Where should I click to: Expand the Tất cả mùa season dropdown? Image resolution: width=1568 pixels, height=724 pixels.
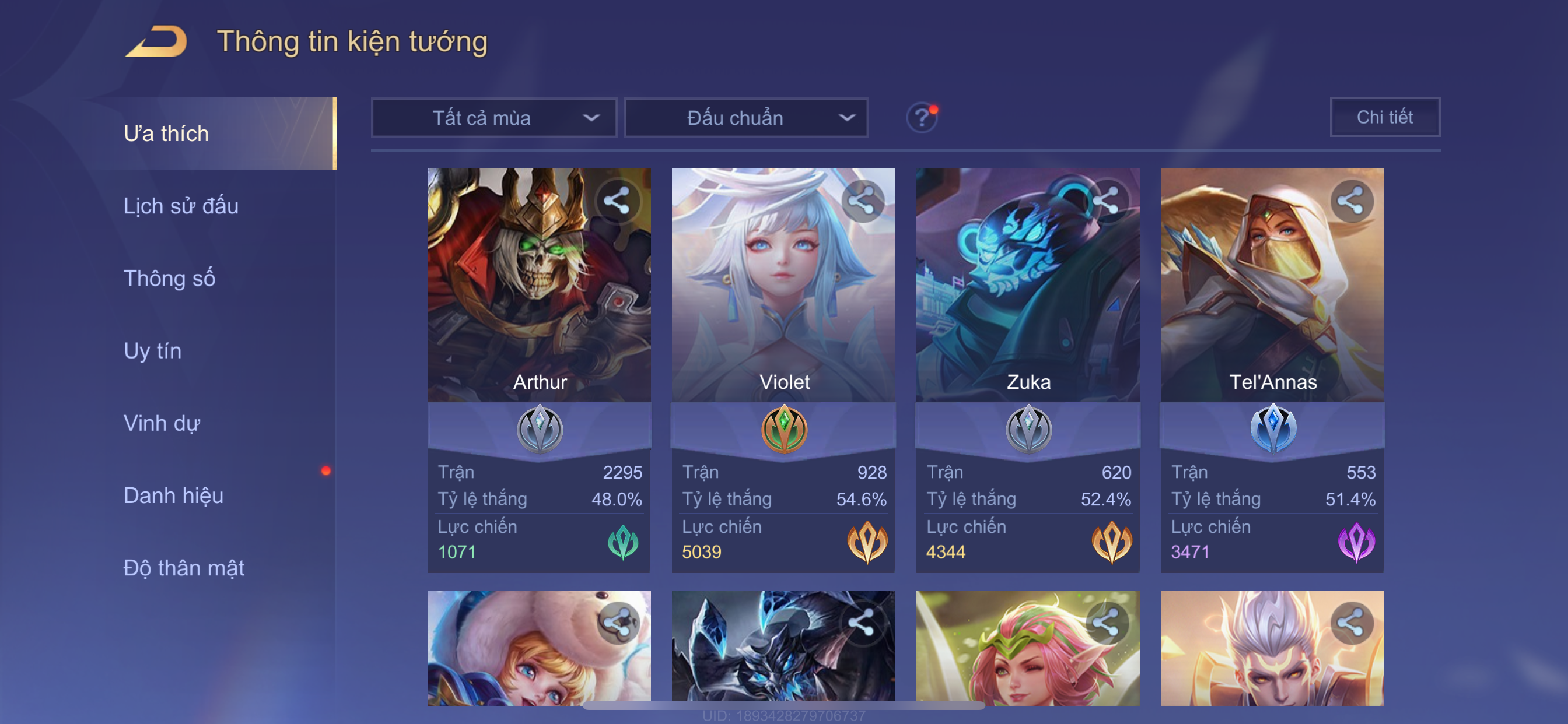(x=494, y=117)
